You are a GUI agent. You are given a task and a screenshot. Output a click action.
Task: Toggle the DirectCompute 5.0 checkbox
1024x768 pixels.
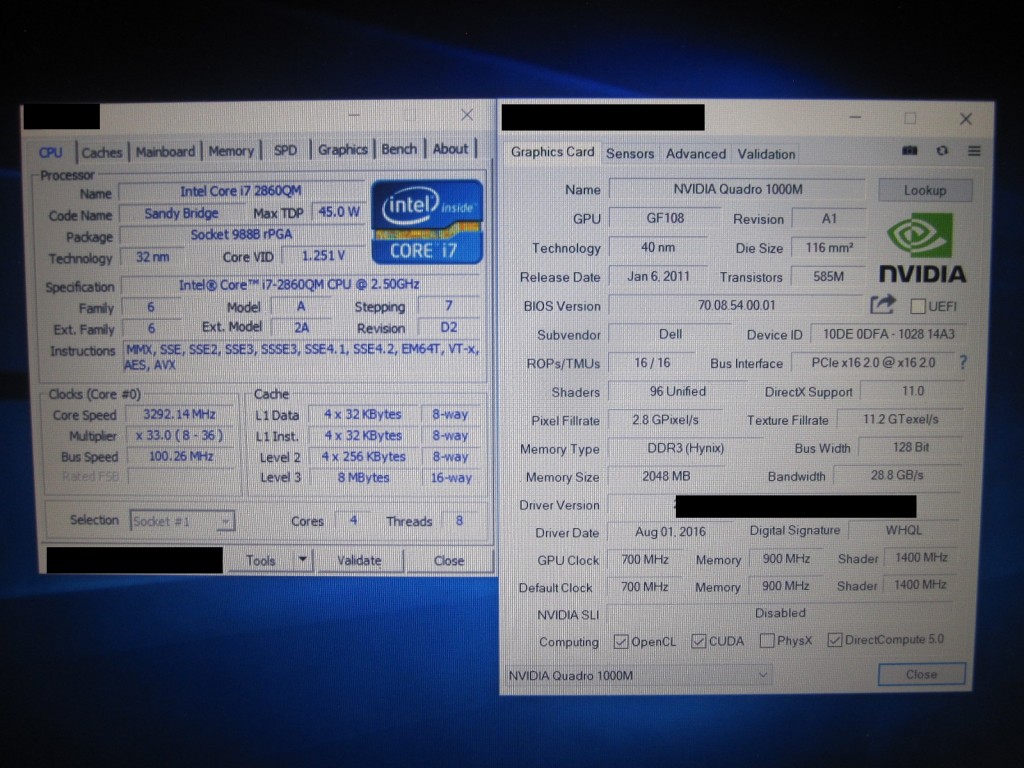coord(834,640)
